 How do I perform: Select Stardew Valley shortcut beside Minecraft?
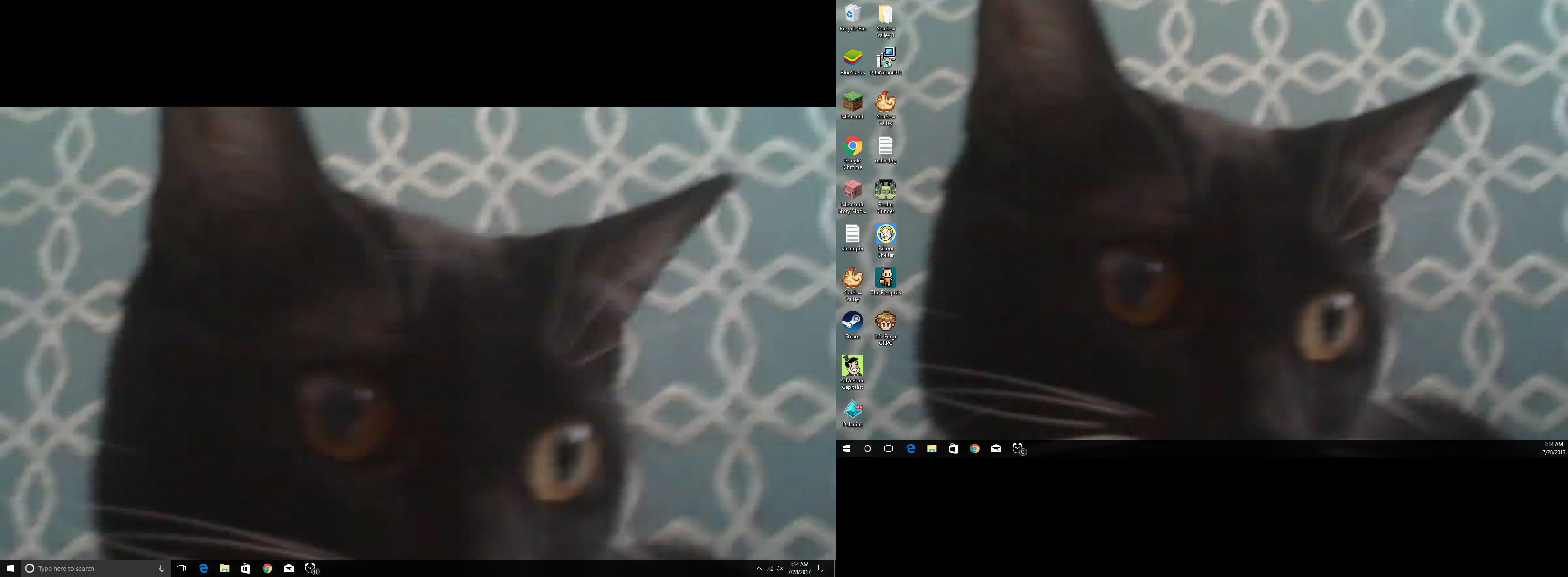click(885, 109)
